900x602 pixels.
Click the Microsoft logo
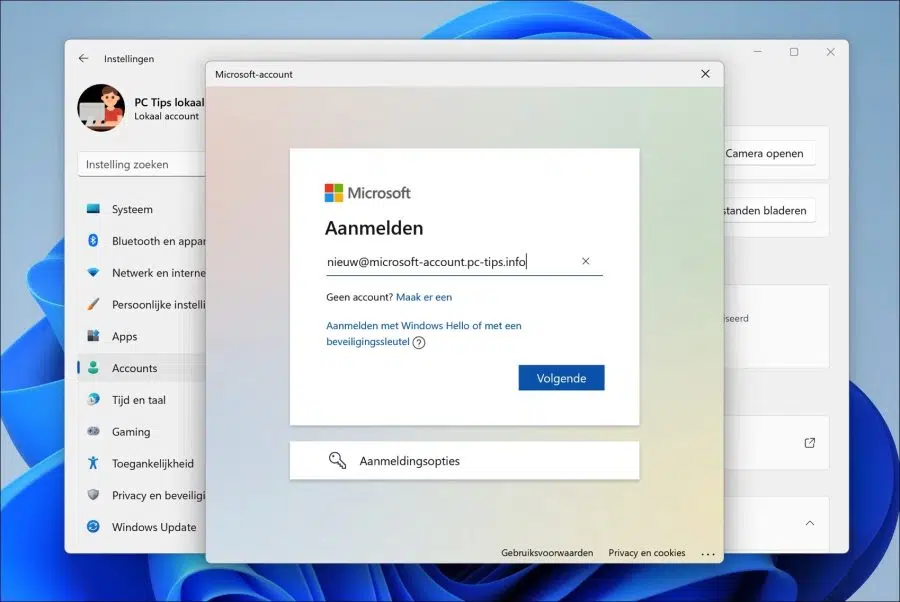tap(367, 193)
